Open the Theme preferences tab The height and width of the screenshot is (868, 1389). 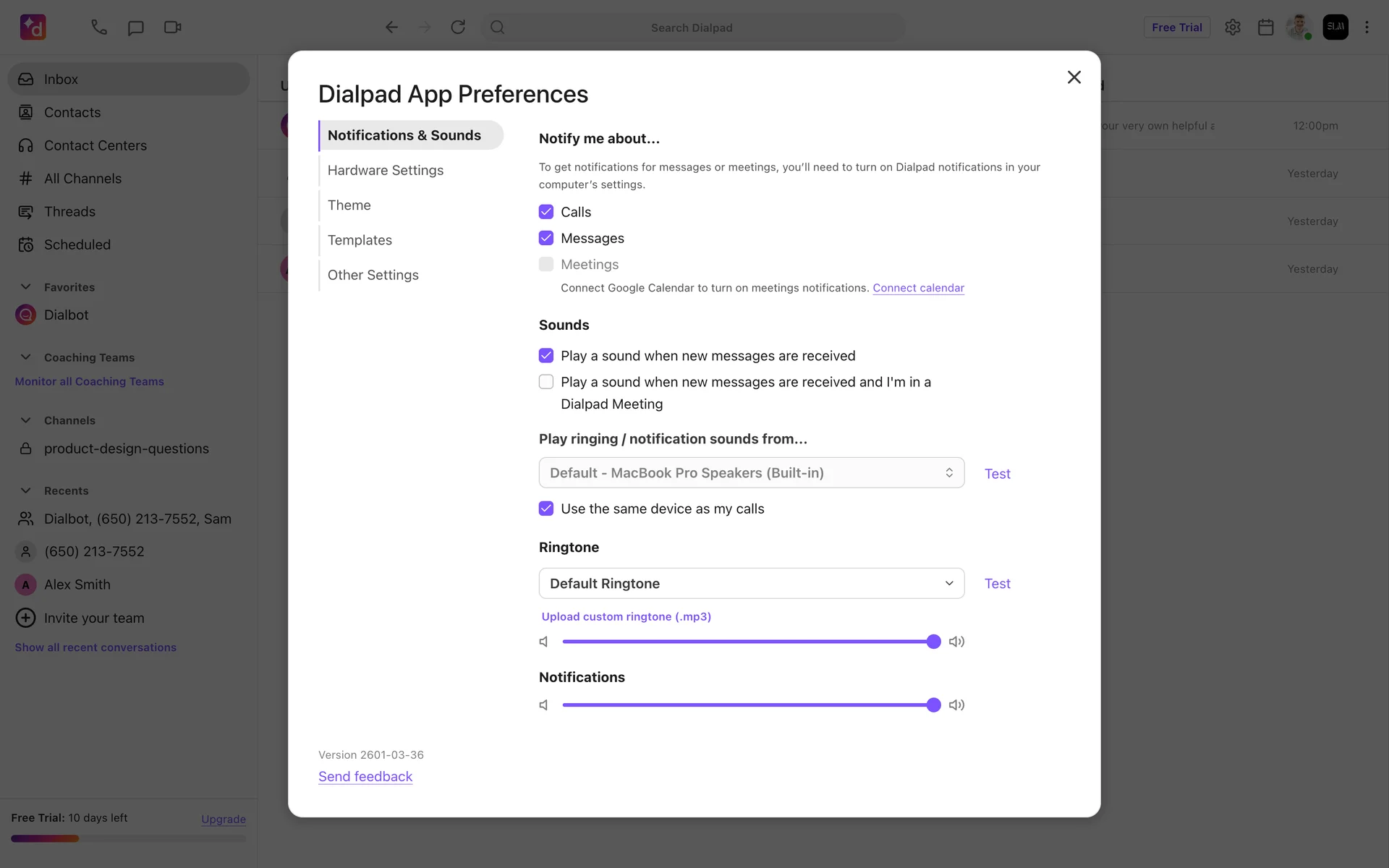tap(349, 205)
